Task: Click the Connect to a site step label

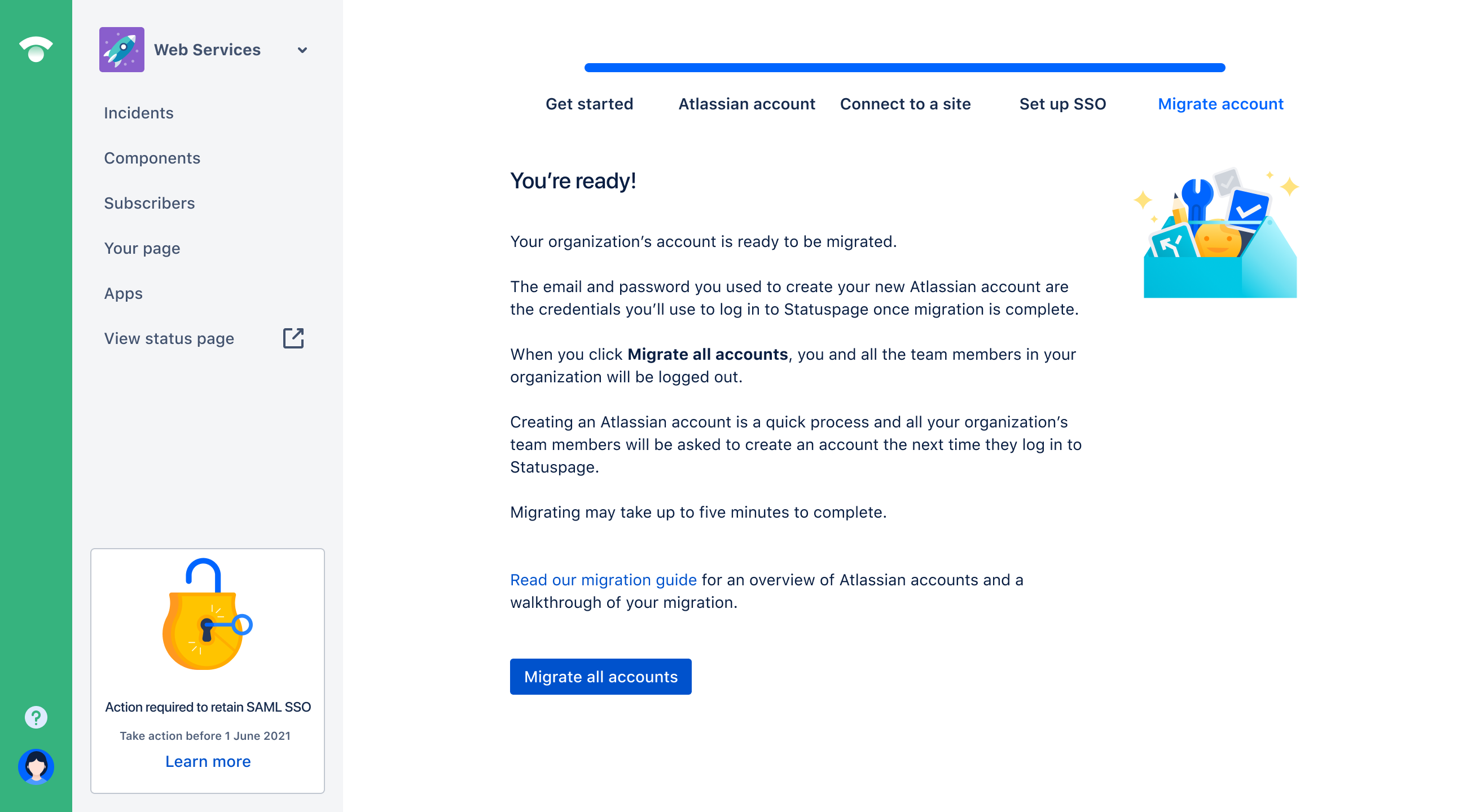Action: point(905,104)
